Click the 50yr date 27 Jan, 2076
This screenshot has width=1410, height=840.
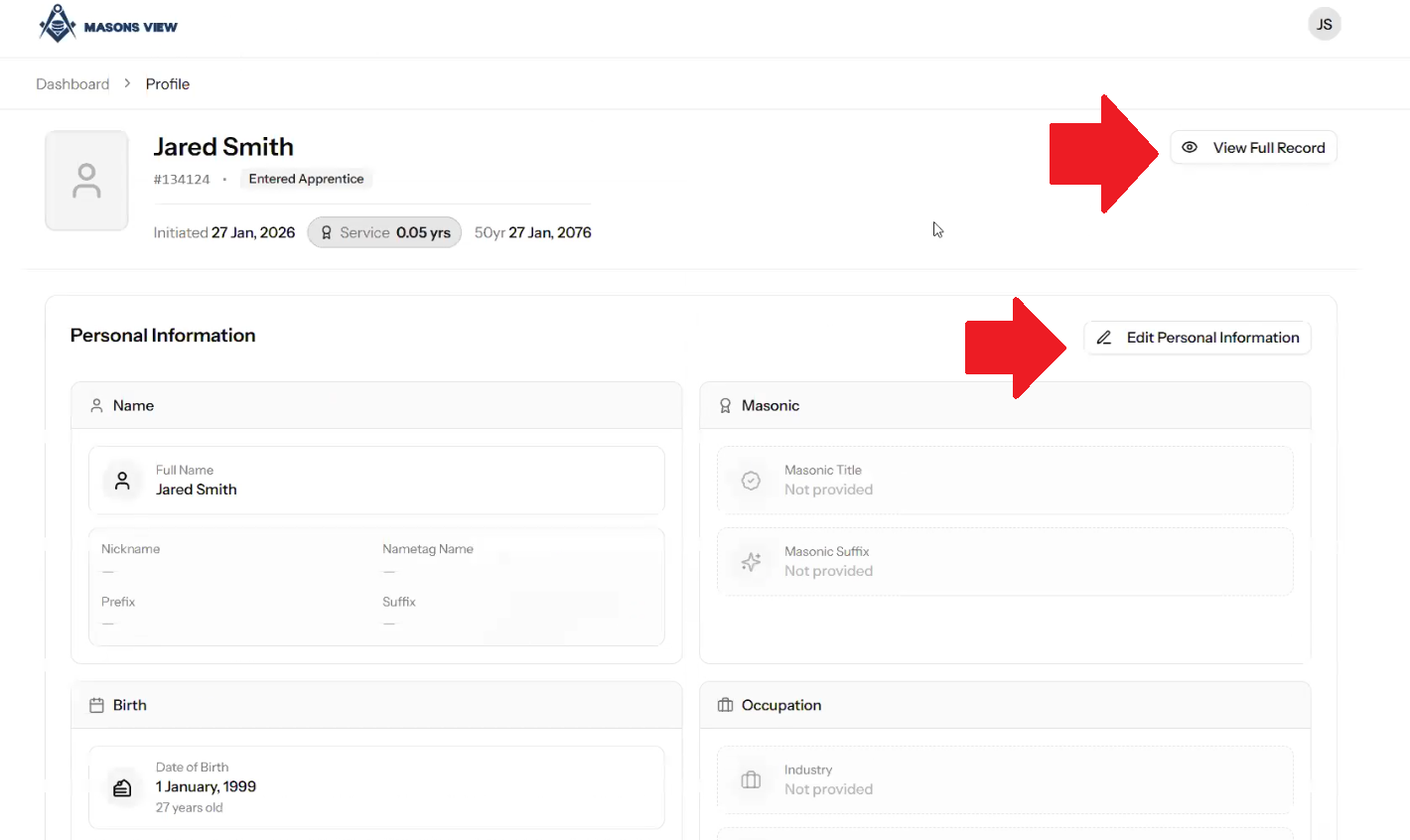[550, 232]
